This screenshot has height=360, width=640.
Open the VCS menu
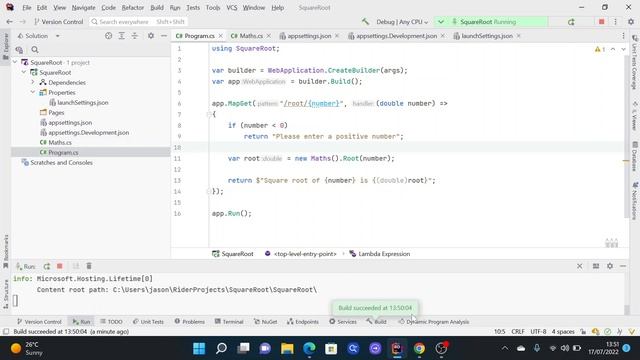pyautogui.click(x=231, y=8)
